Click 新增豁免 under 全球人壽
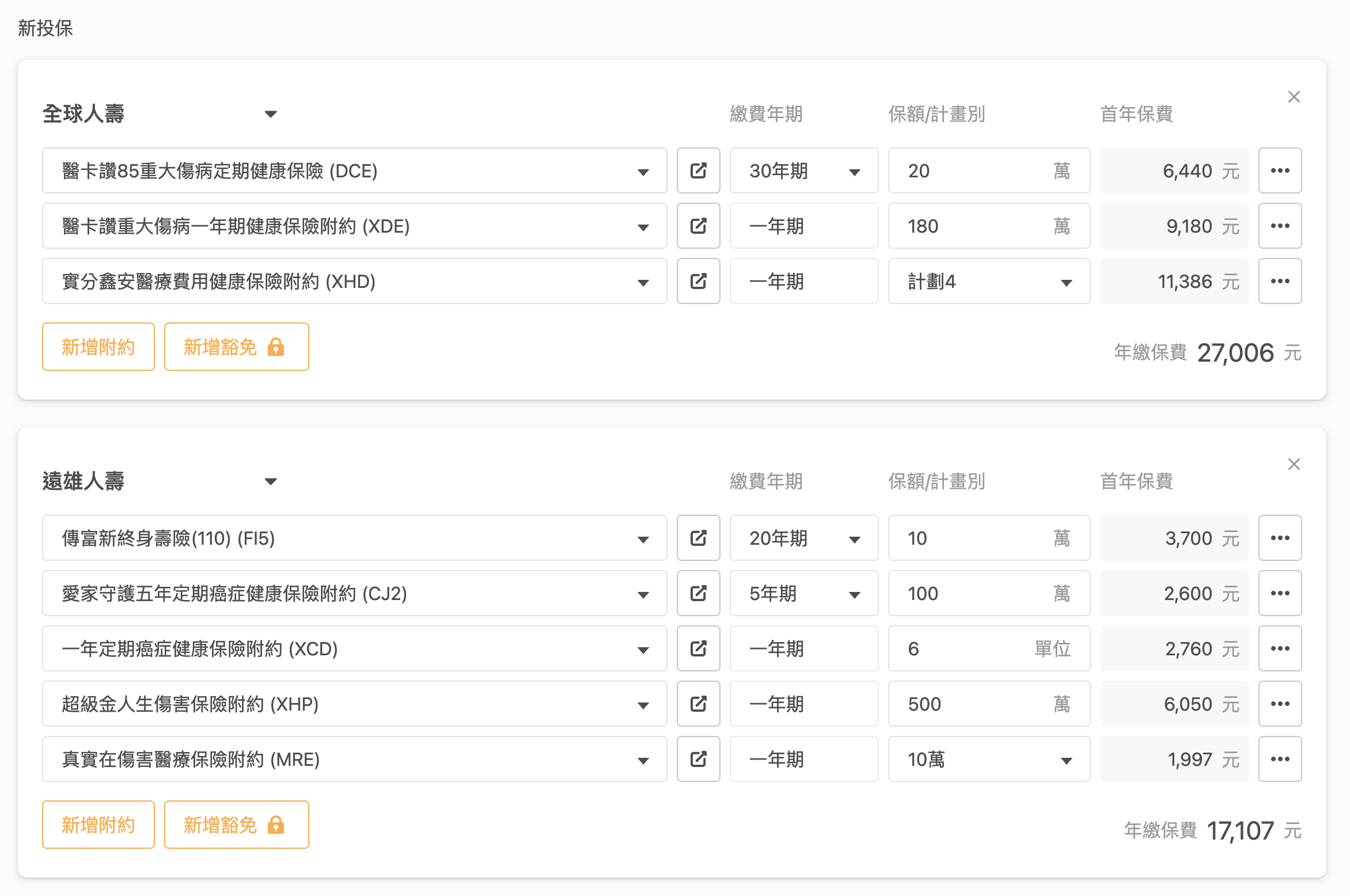The height and width of the screenshot is (896, 1350). [236, 347]
